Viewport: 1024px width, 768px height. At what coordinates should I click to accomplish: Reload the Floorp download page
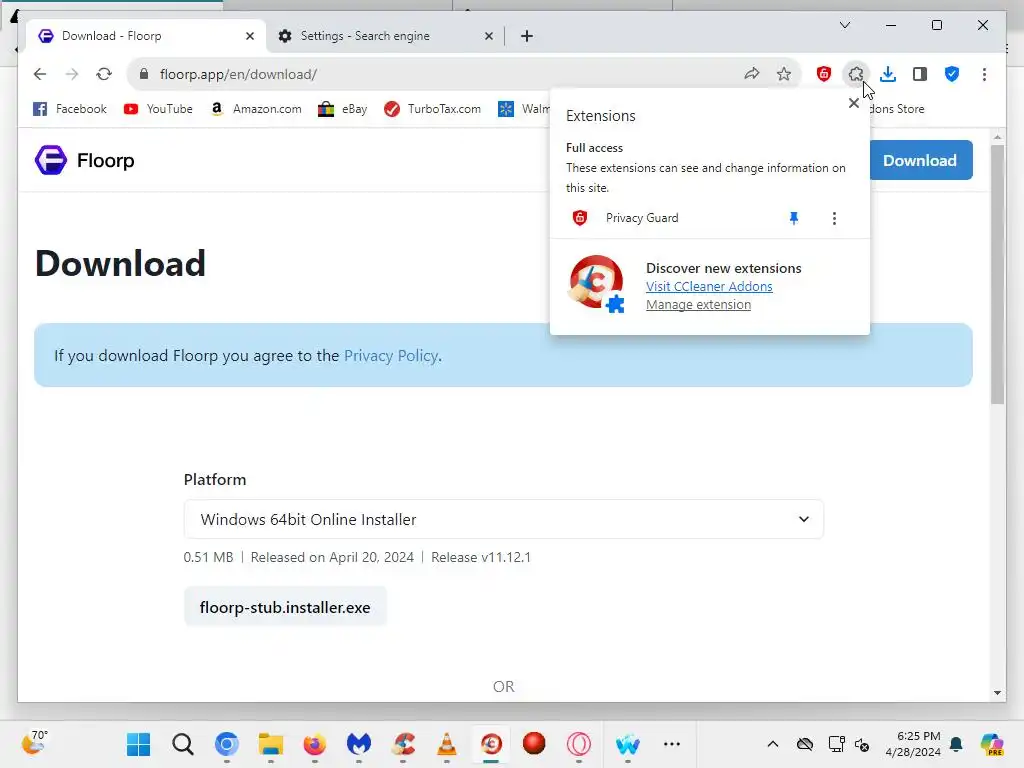point(104,74)
